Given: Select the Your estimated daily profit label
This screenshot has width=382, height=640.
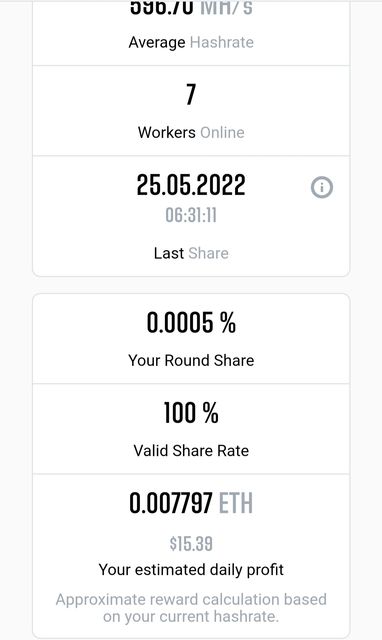Looking at the screenshot, I should (191, 569).
